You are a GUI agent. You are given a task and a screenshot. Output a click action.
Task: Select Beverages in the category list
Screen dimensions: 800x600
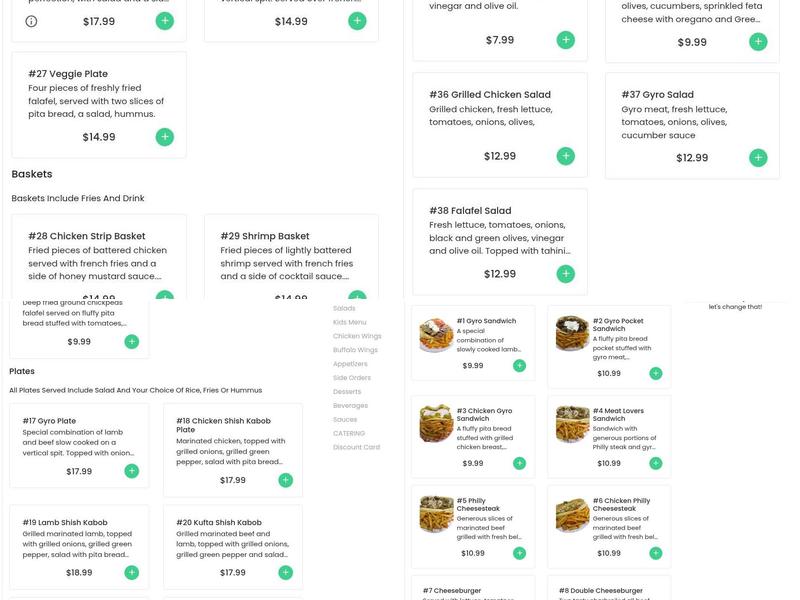tap(350, 406)
